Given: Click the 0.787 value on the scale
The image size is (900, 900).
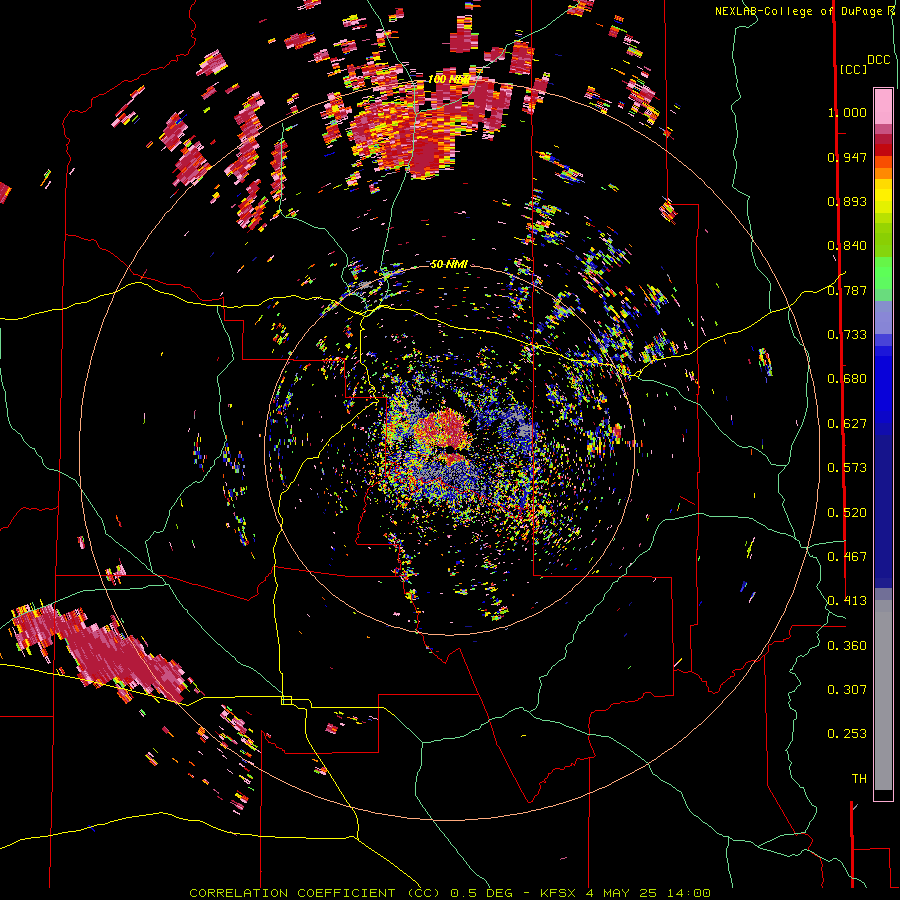Looking at the screenshot, I should click(x=847, y=290).
